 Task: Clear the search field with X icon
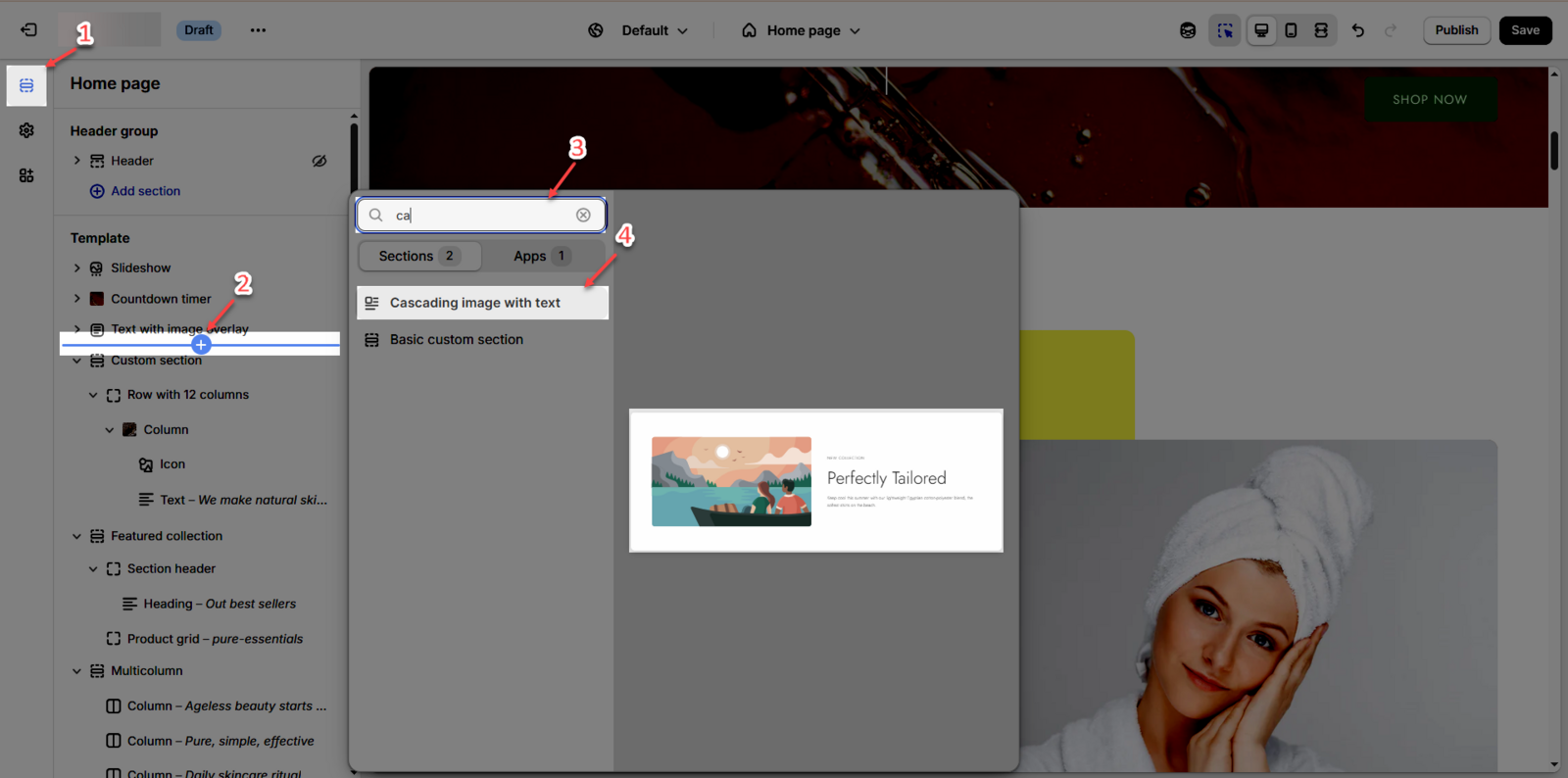coord(583,216)
